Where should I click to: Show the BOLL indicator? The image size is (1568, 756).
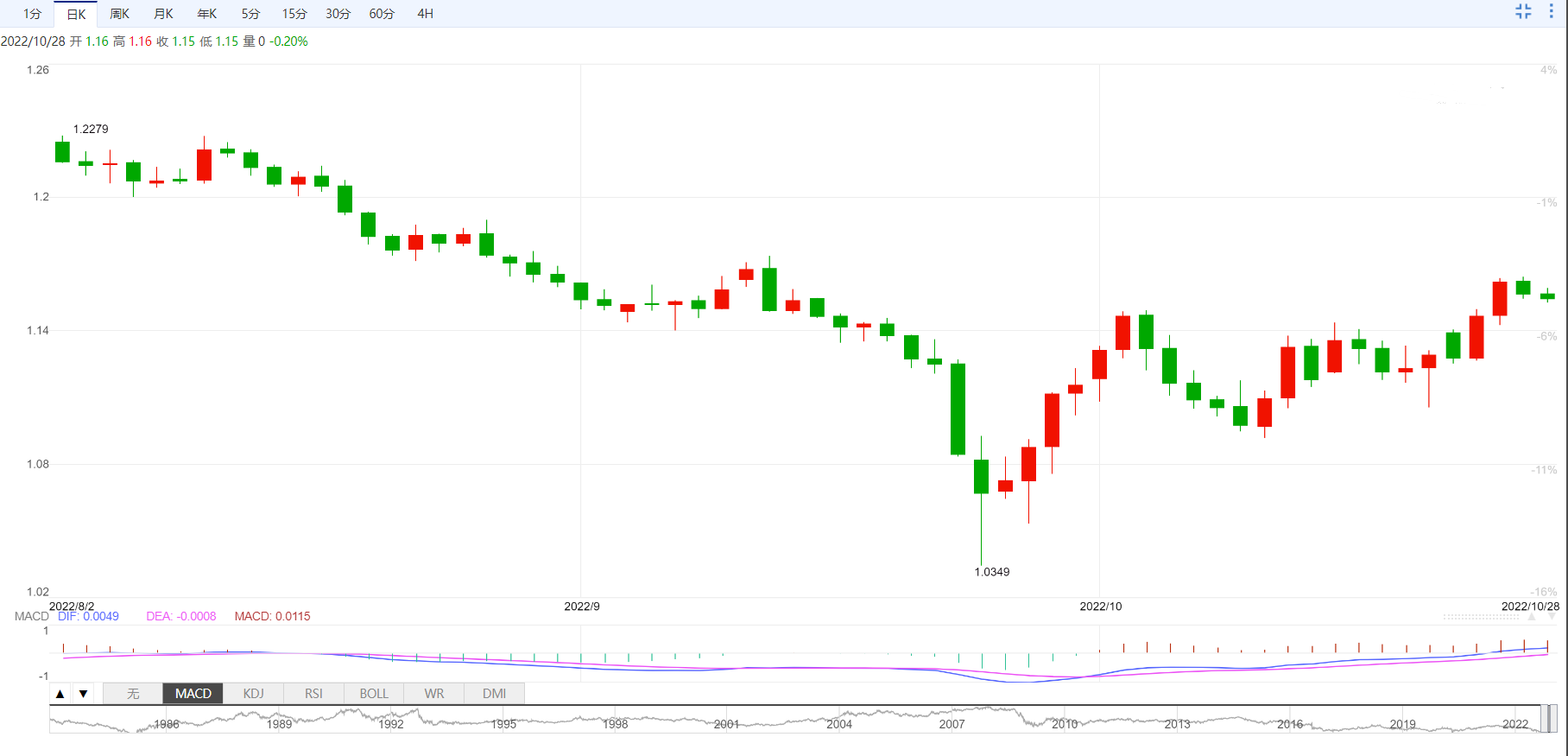[x=374, y=693]
